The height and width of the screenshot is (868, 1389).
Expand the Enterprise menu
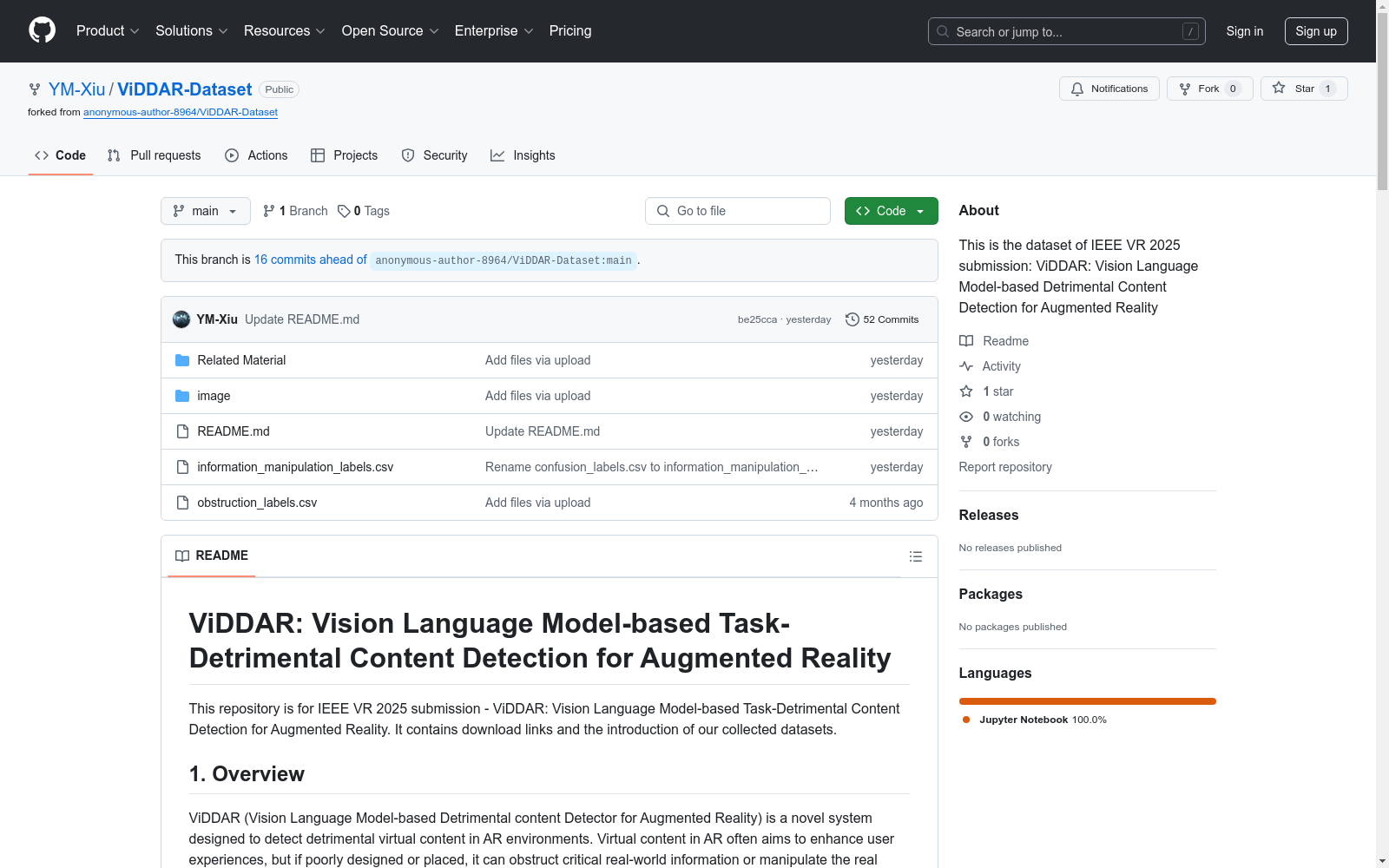(x=494, y=31)
